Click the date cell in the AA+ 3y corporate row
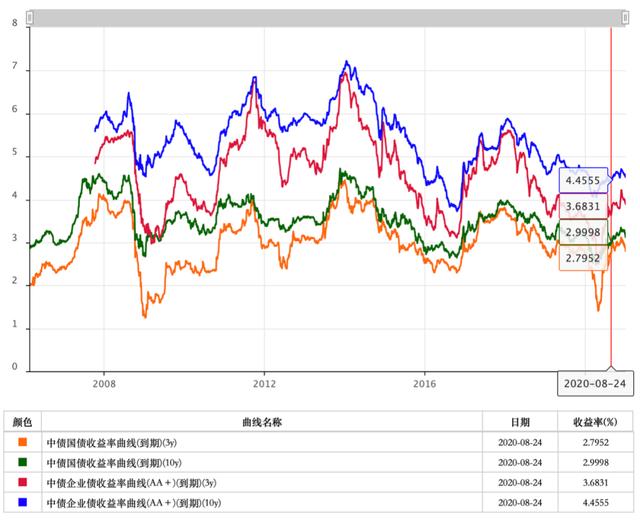 coord(520,482)
